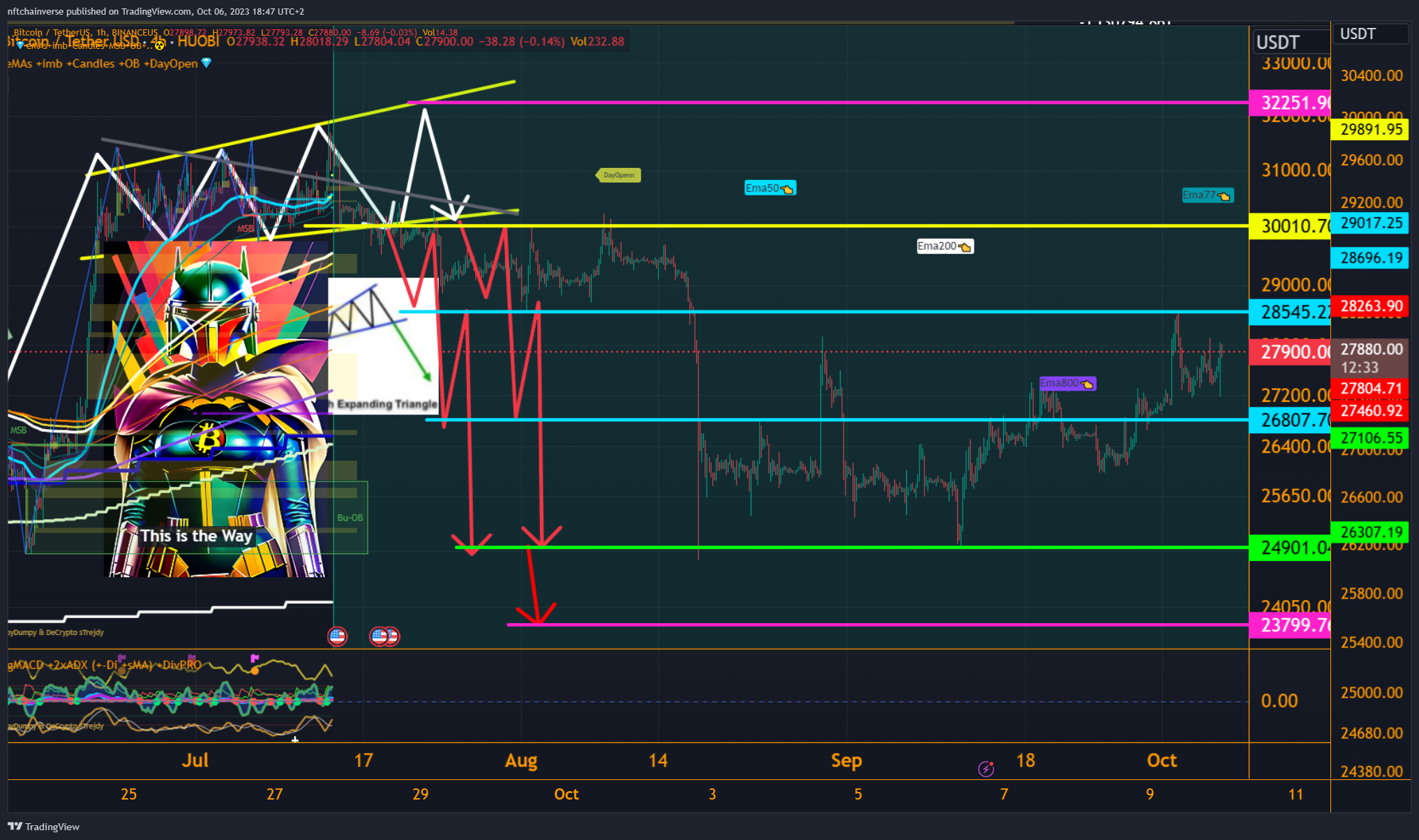Select the Bu-OB order block label
Viewport: 1419px width, 840px height.
pyautogui.click(x=350, y=518)
